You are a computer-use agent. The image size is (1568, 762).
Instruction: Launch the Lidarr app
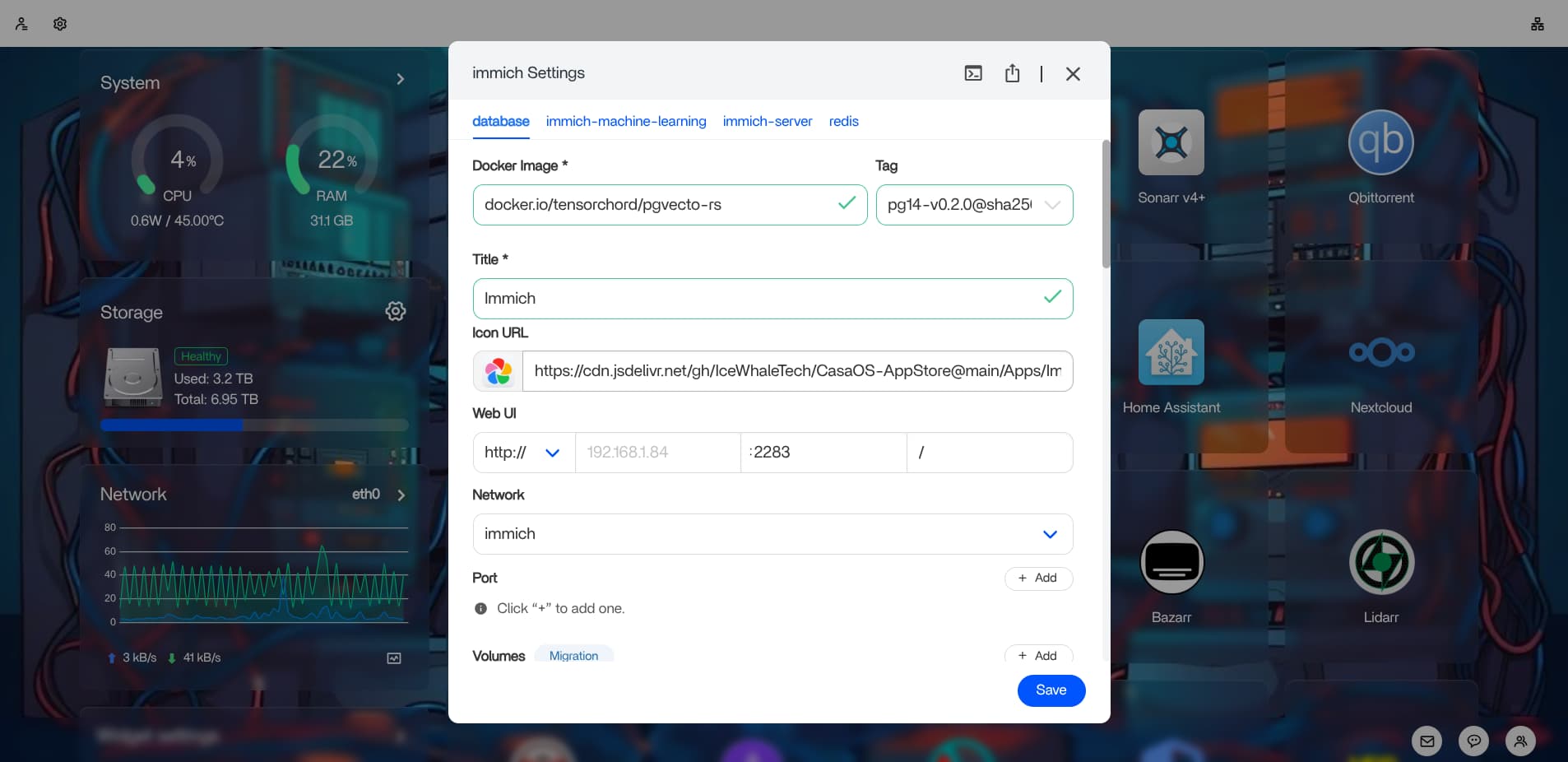click(x=1381, y=562)
